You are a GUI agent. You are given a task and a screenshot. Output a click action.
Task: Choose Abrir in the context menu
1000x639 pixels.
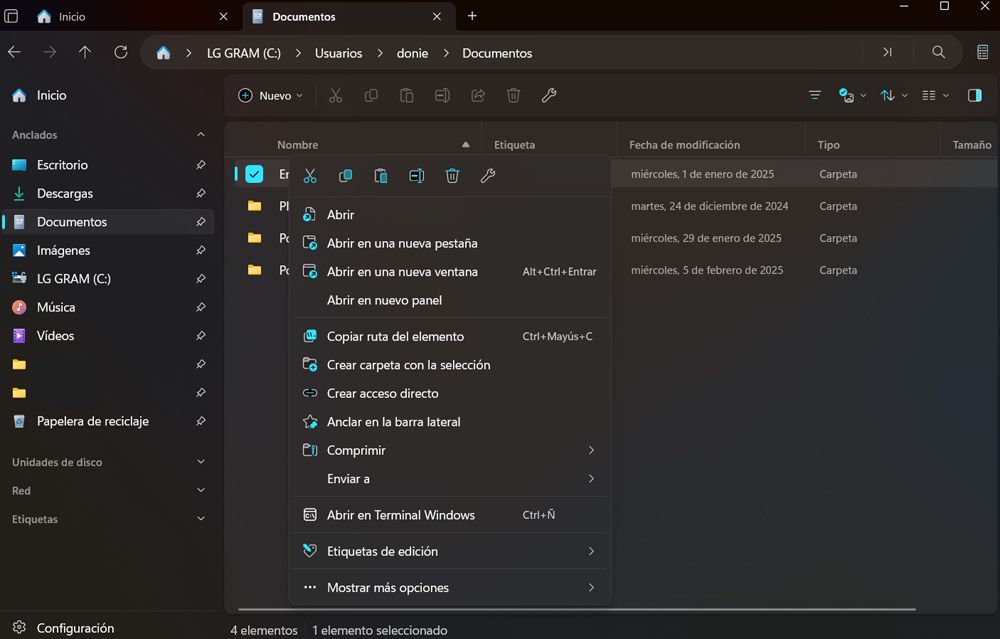click(x=450, y=215)
